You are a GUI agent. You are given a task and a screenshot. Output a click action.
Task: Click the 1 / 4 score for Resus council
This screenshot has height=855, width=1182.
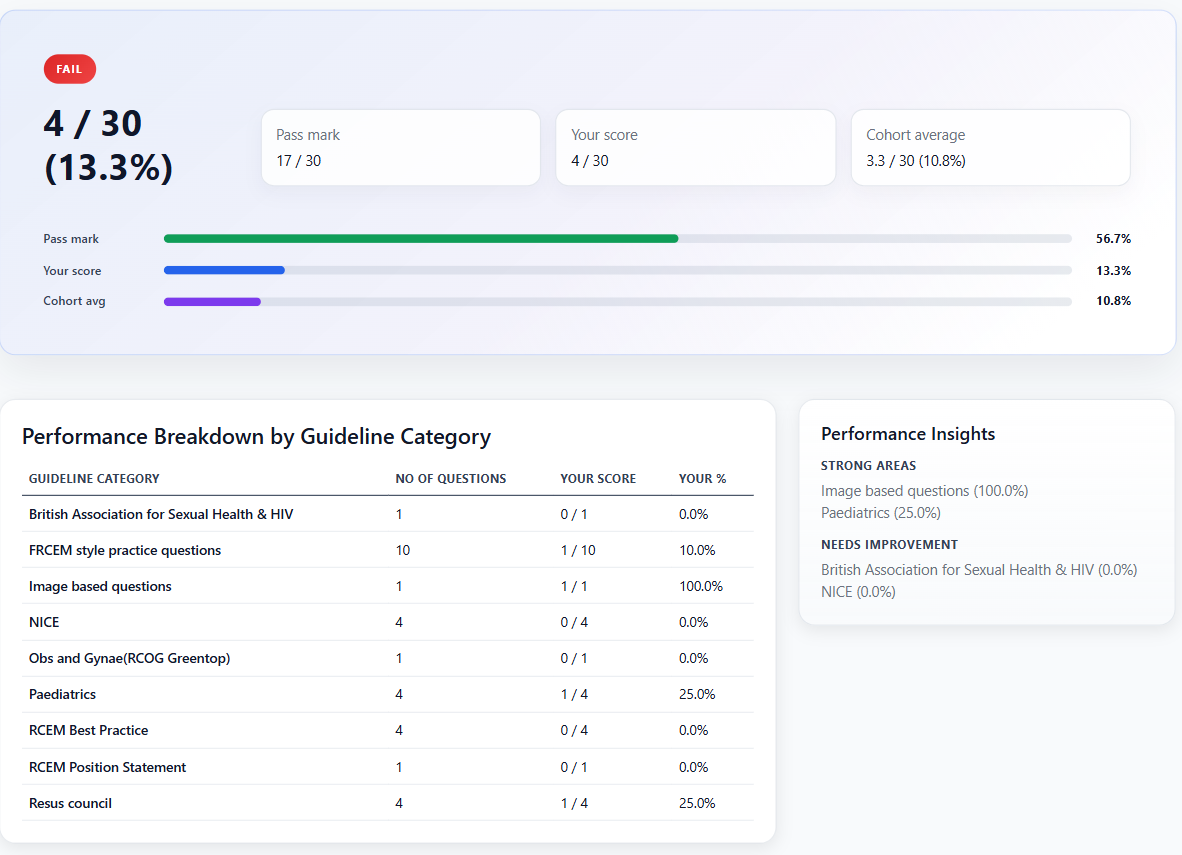[x=574, y=803]
